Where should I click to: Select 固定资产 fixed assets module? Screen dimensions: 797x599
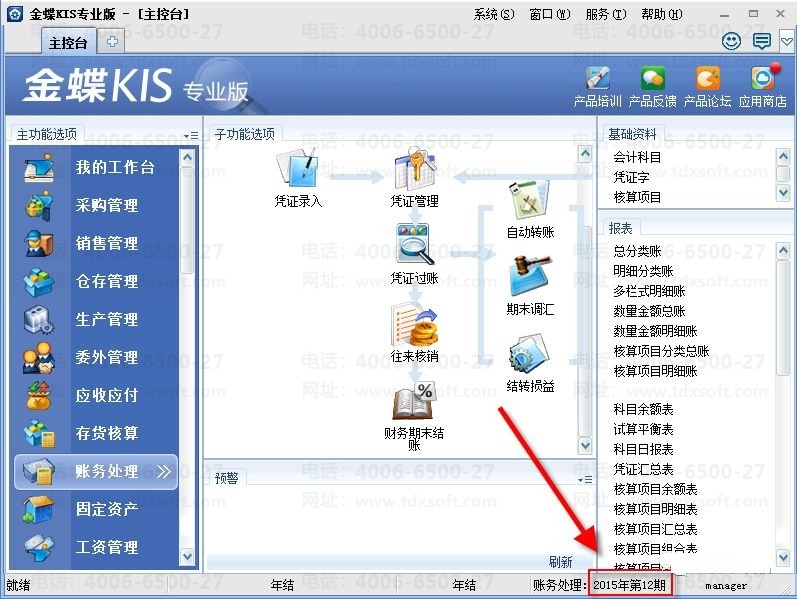98,509
